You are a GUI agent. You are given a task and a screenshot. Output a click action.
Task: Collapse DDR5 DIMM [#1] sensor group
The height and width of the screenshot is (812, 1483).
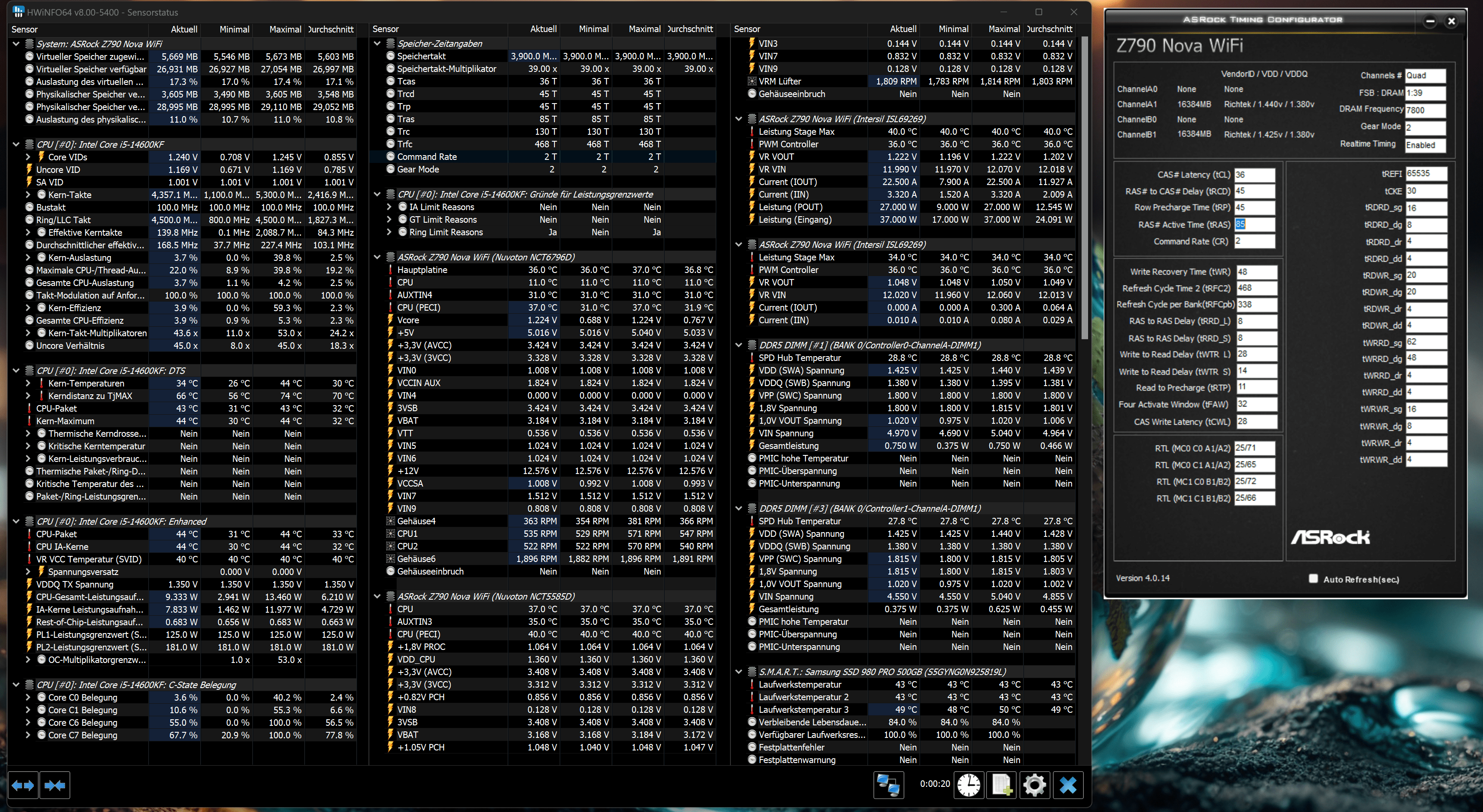pyautogui.click(x=739, y=345)
